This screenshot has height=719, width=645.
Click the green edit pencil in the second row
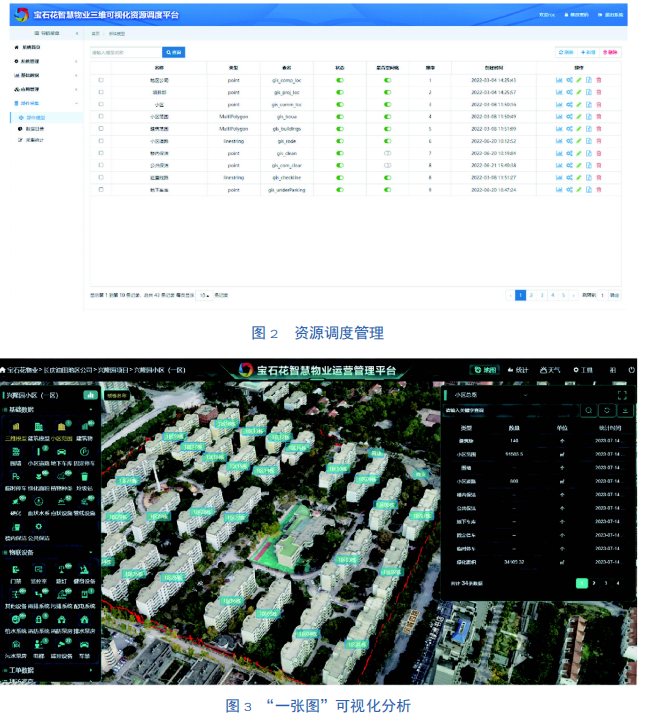579,92
